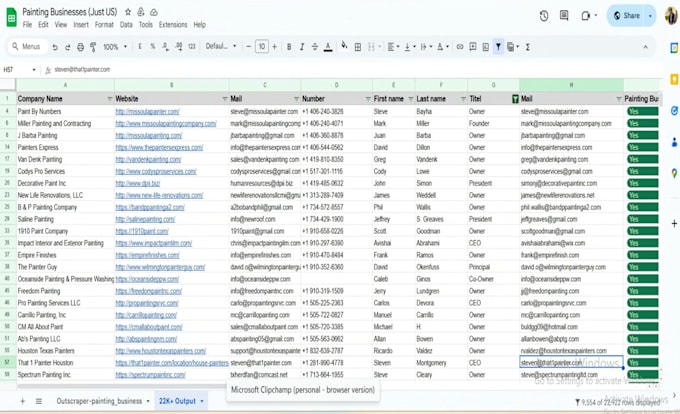Open the carrillopainting.com website link
680x414 pixels.
[146, 315]
